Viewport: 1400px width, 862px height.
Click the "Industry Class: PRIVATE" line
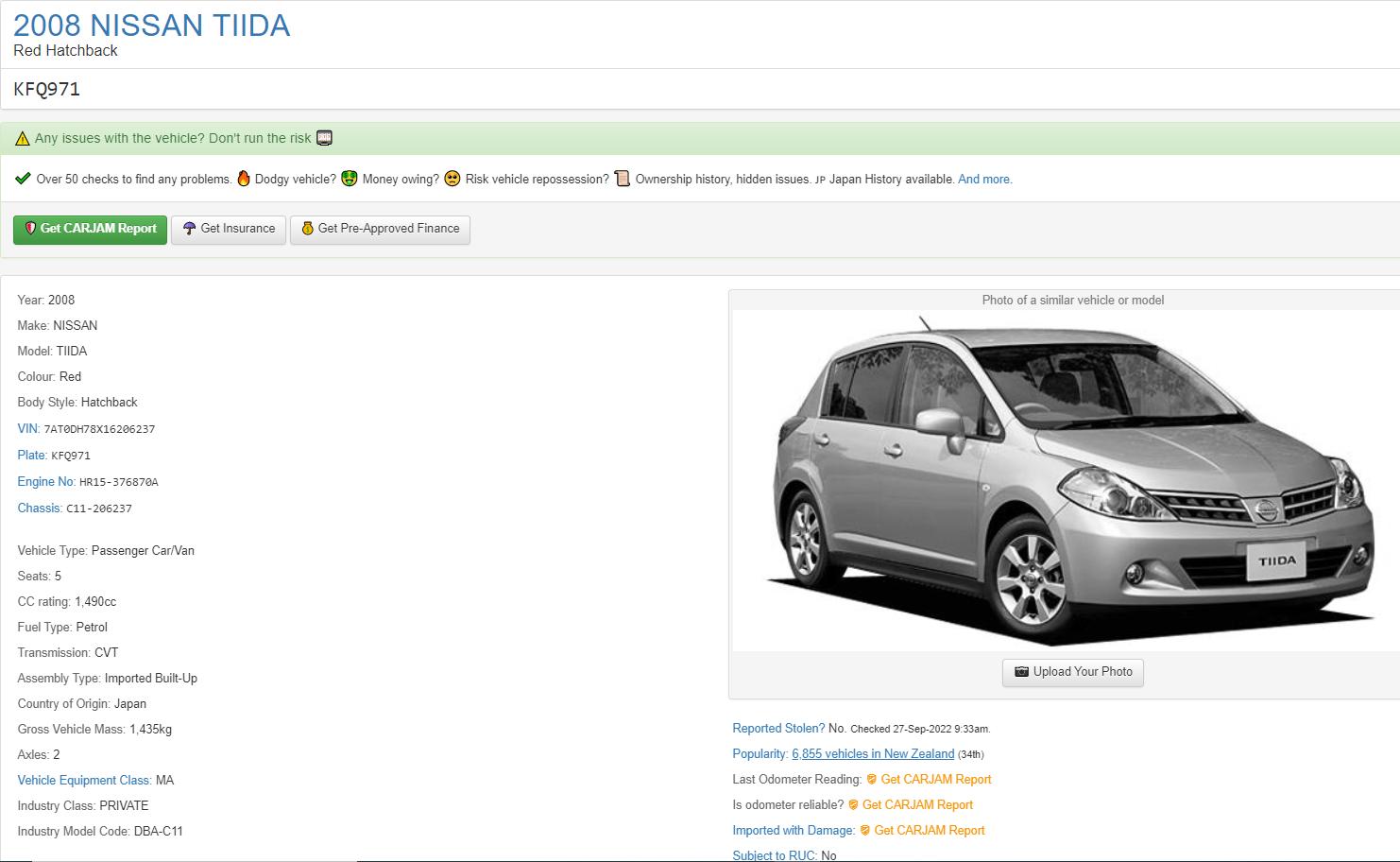[x=83, y=806]
